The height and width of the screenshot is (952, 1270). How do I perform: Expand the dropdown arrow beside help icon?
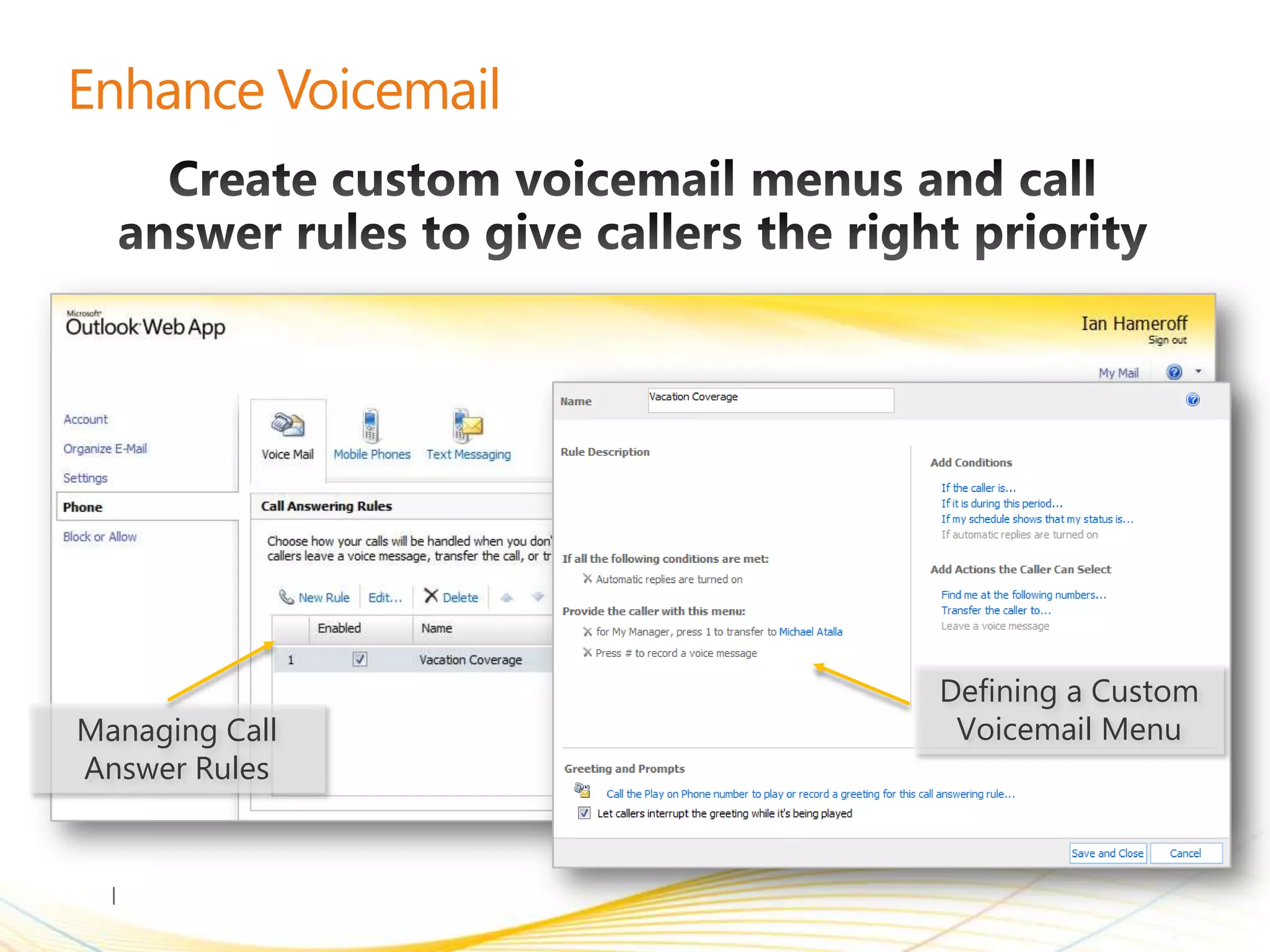click(x=1198, y=372)
